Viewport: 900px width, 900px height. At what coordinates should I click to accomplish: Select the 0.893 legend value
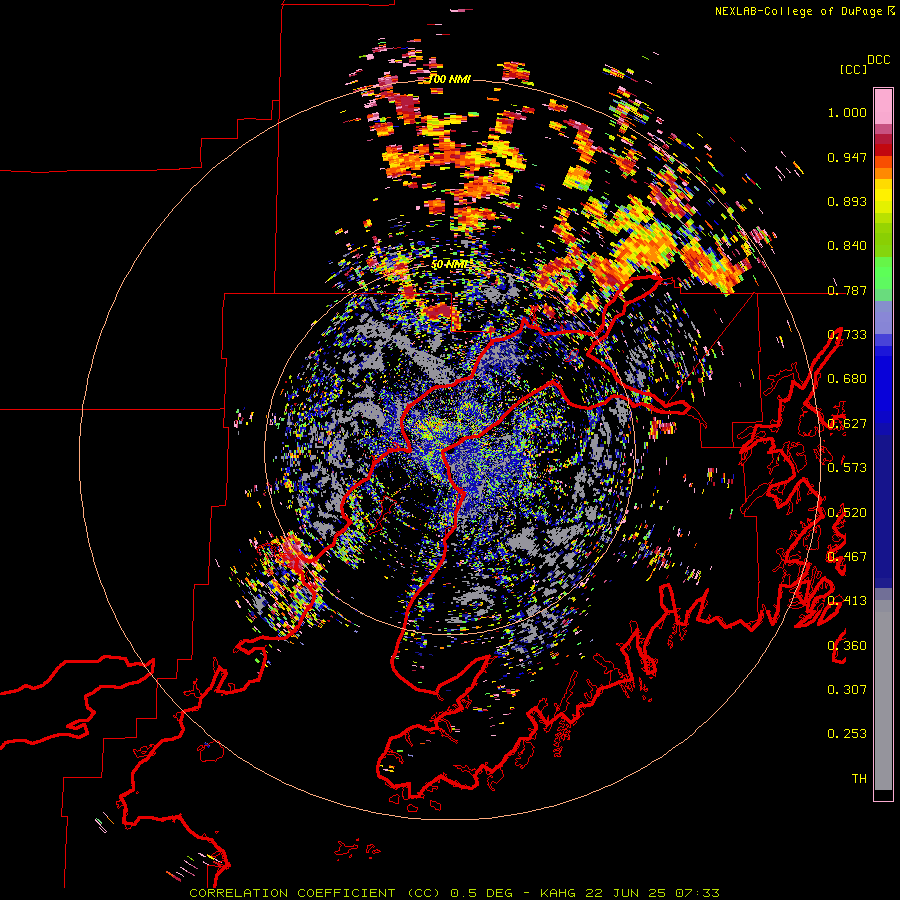tap(847, 201)
